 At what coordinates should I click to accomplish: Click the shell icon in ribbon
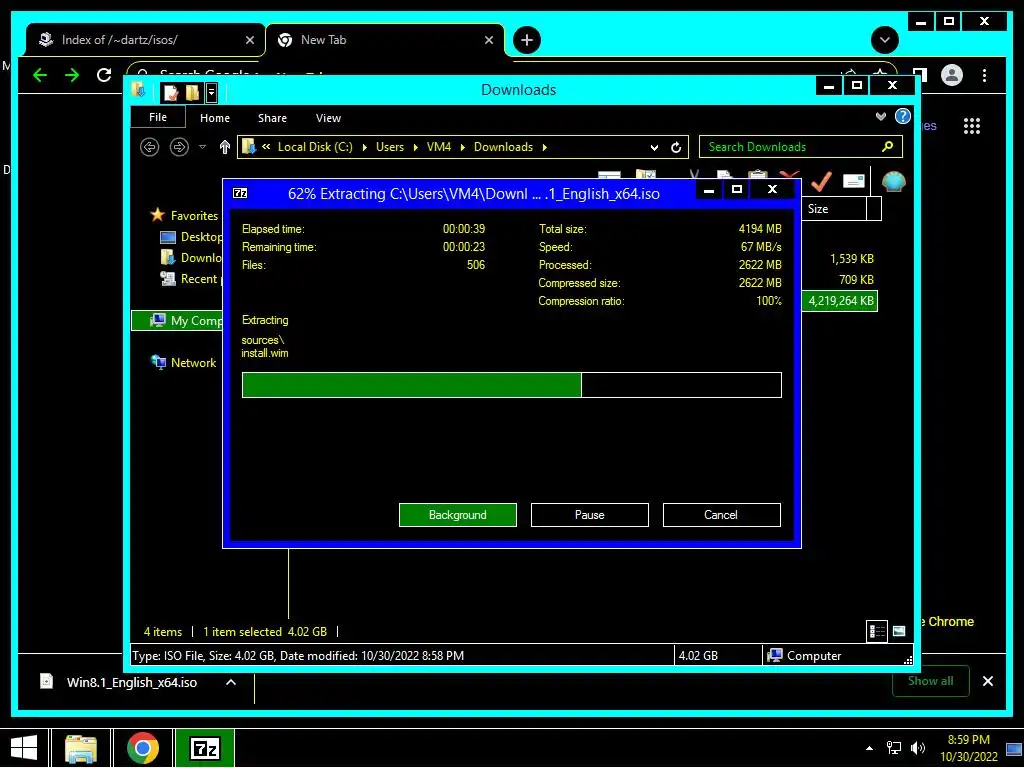coord(893,181)
